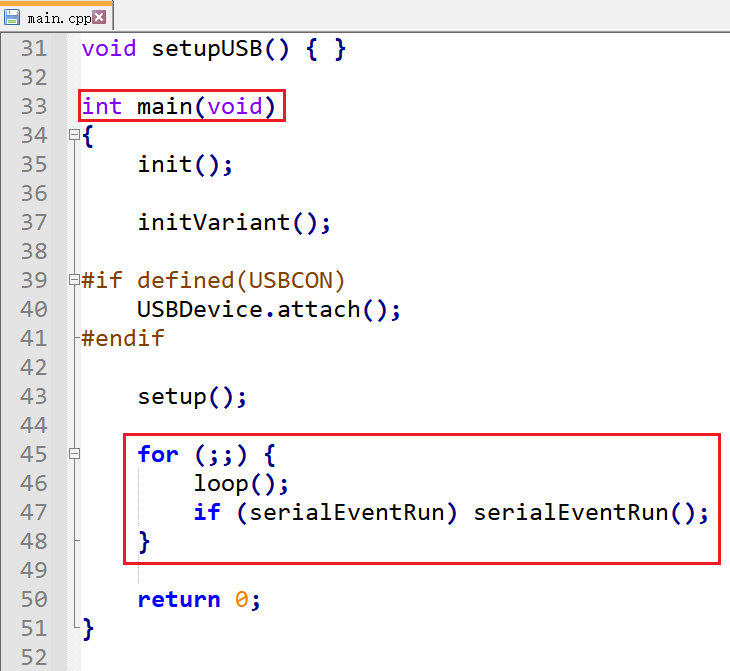The width and height of the screenshot is (730, 671).
Task: Click the closing brace on line 48
Action: 144,542
